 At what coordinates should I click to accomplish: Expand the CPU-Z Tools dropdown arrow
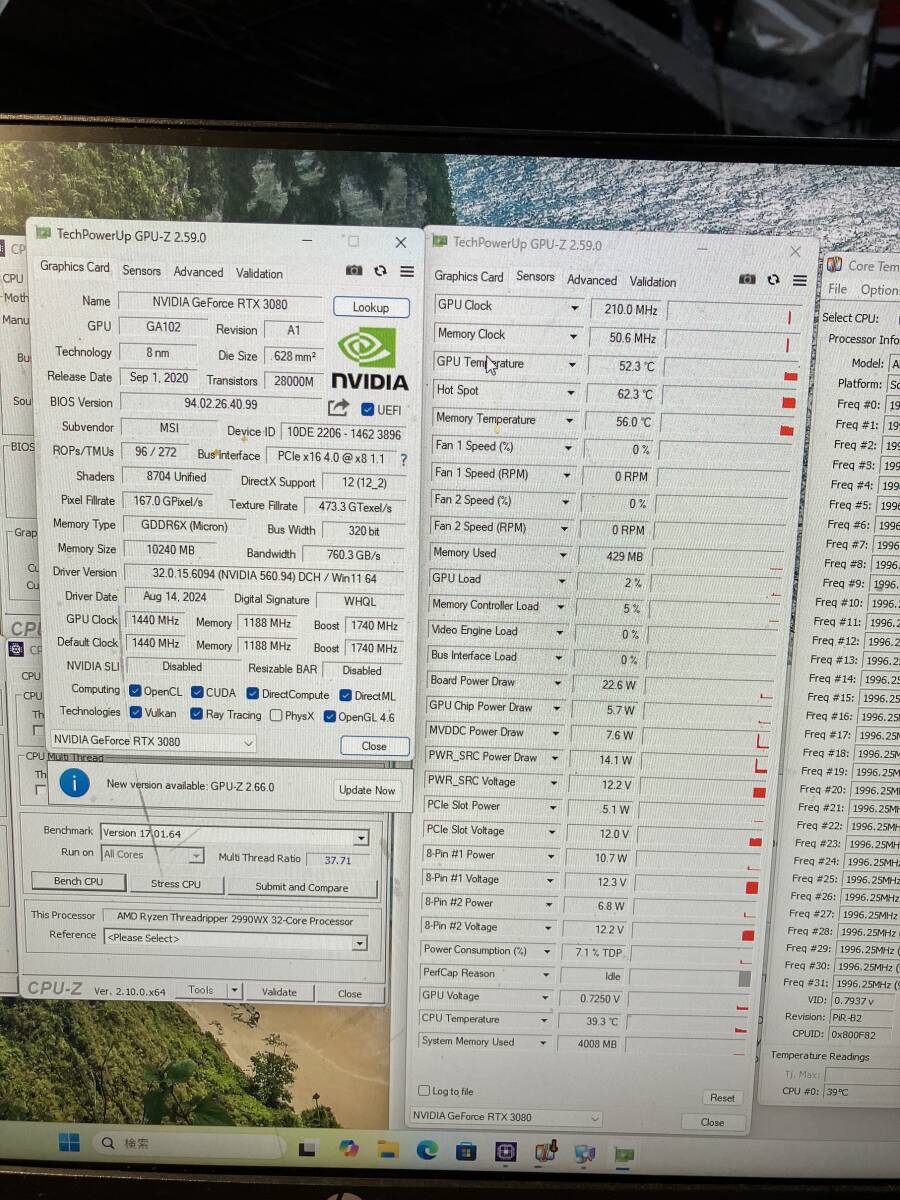click(x=234, y=990)
